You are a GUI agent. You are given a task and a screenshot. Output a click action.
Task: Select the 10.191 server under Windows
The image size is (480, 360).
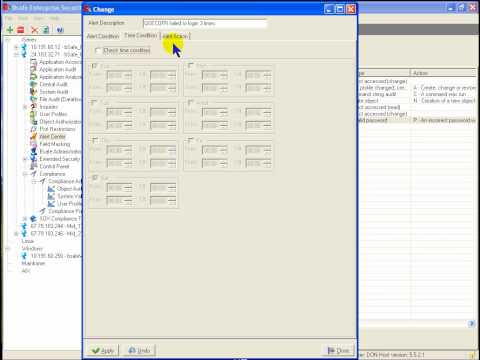56,256
